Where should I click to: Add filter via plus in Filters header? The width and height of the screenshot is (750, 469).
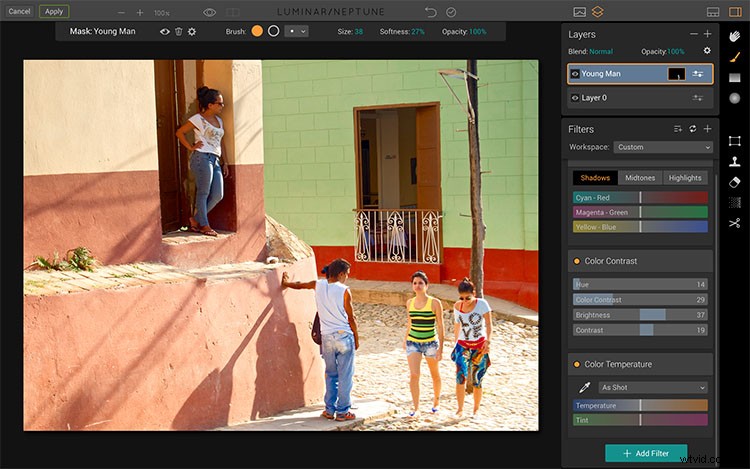707,129
